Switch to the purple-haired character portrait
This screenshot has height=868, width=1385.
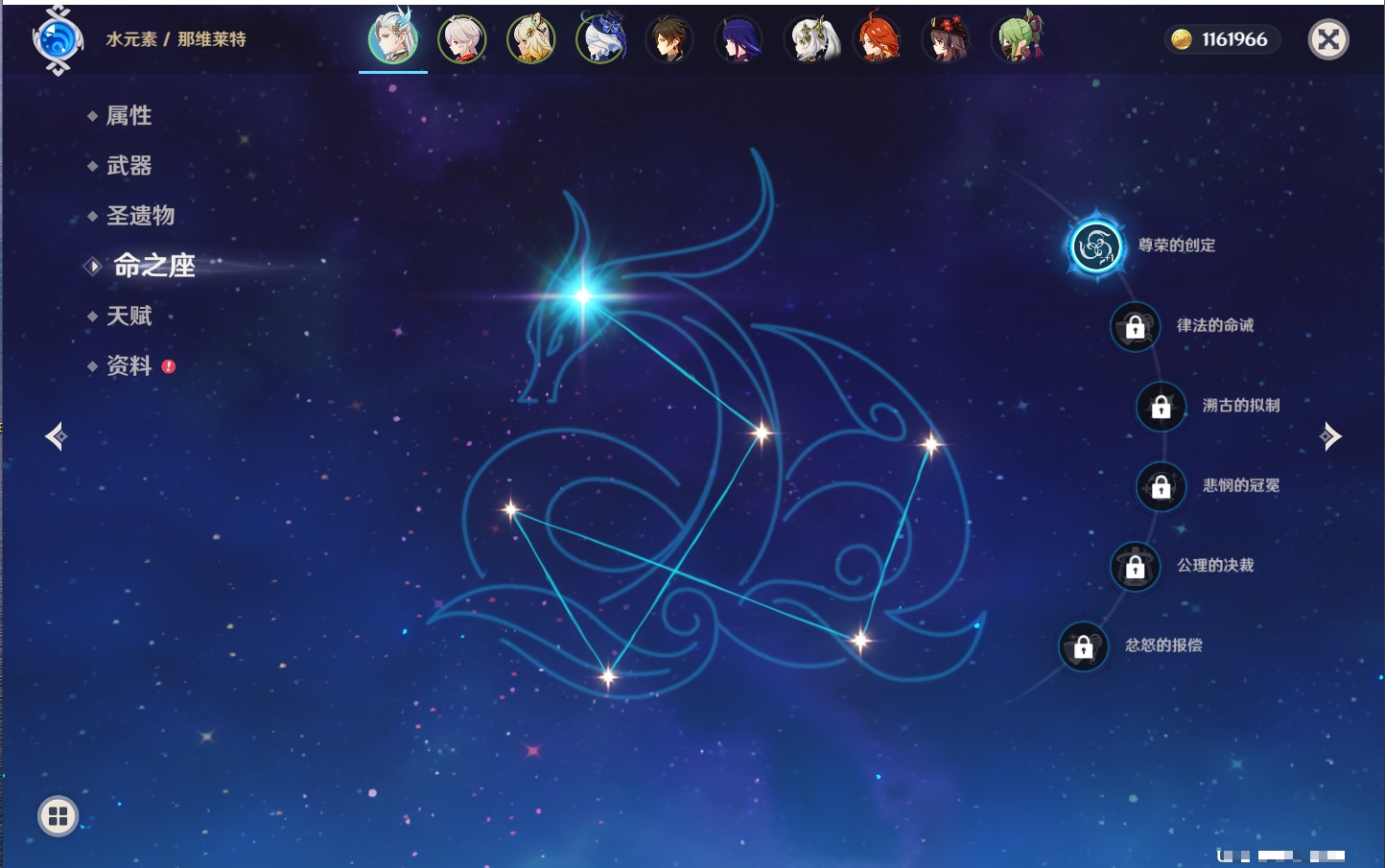click(x=739, y=40)
